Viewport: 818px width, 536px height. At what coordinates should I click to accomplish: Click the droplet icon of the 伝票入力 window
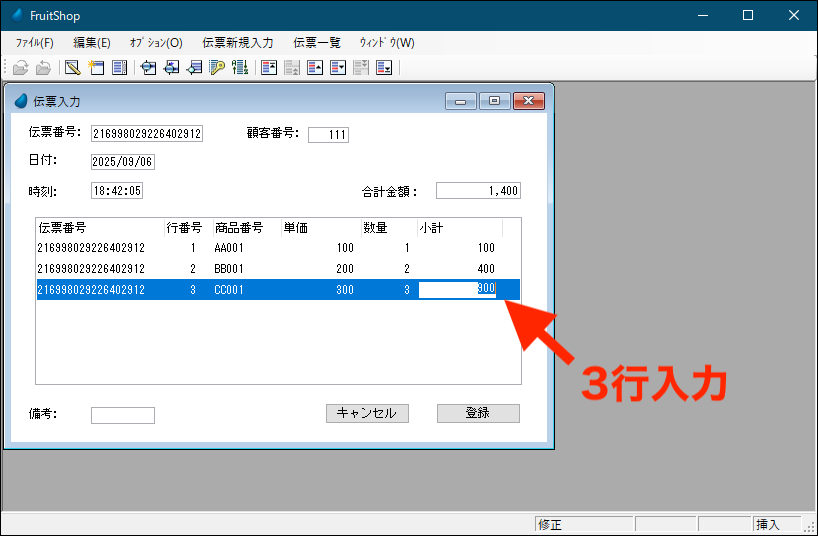tap(21, 101)
